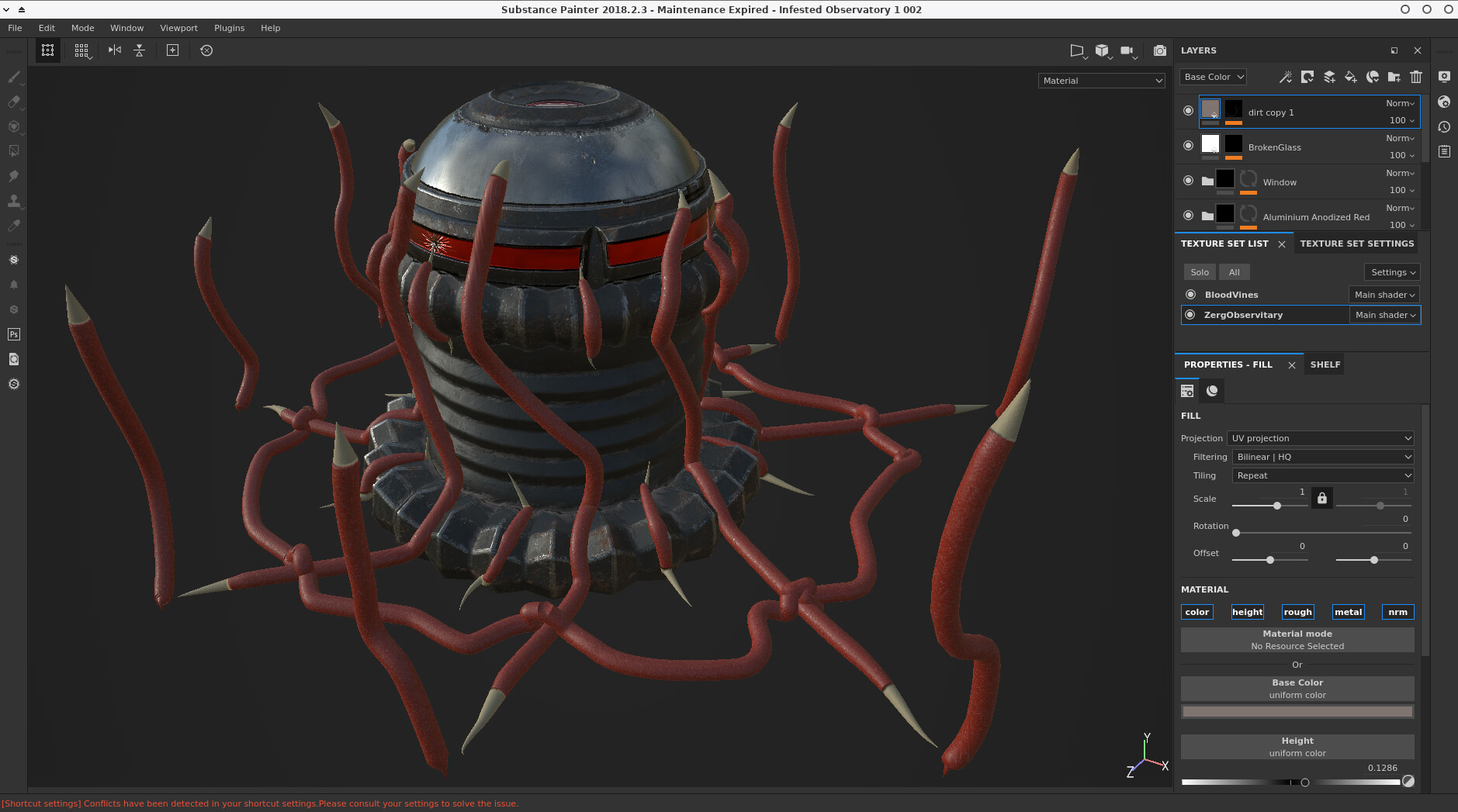Toggle the height material channel button

click(1247, 612)
